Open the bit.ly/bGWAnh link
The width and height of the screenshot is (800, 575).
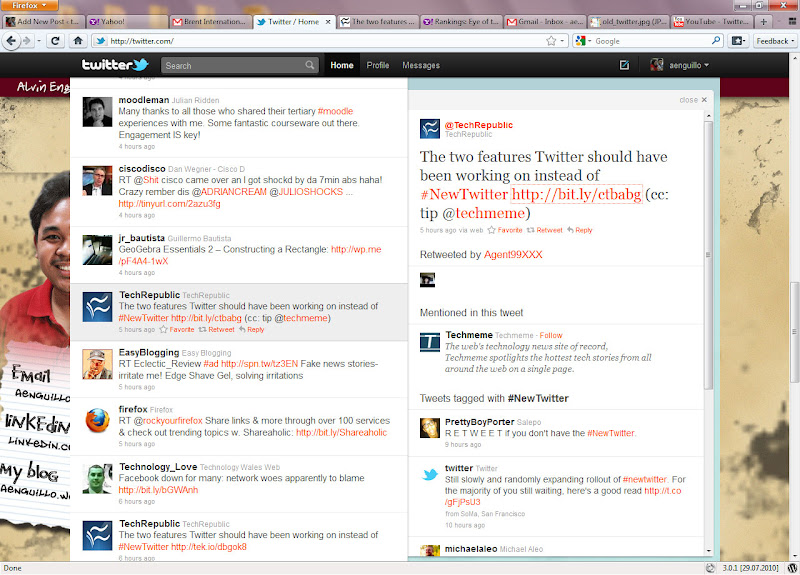click(158, 490)
